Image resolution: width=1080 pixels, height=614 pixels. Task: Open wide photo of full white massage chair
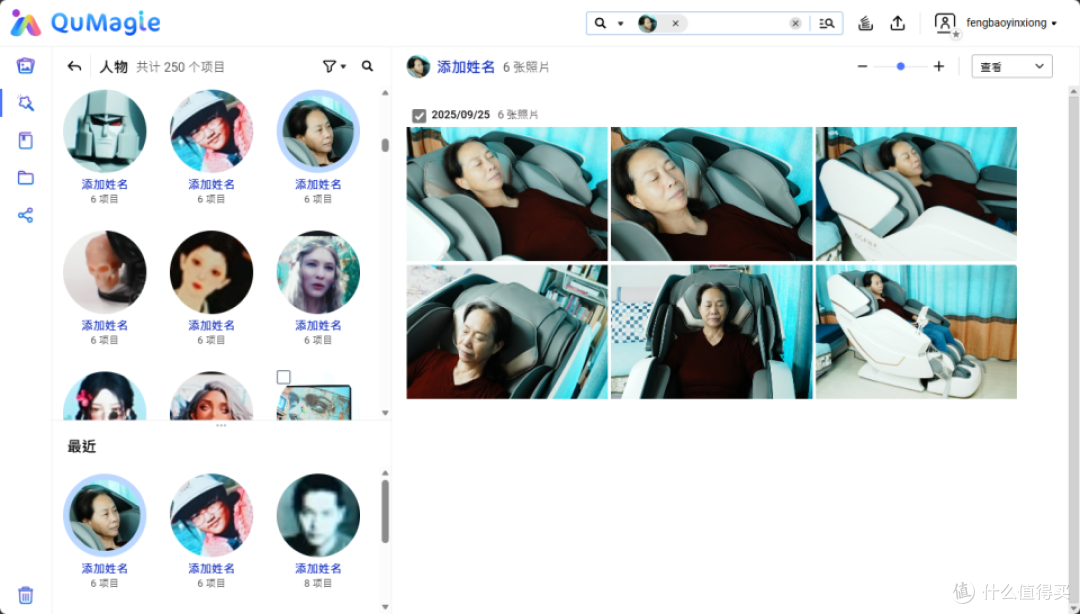916,332
